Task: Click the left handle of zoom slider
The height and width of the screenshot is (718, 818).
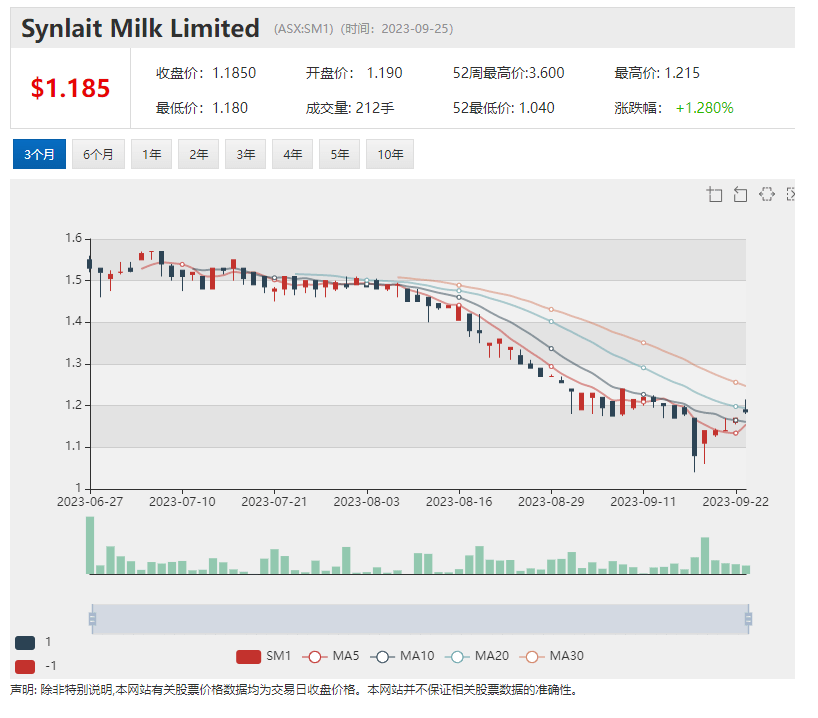Action: (x=92, y=619)
